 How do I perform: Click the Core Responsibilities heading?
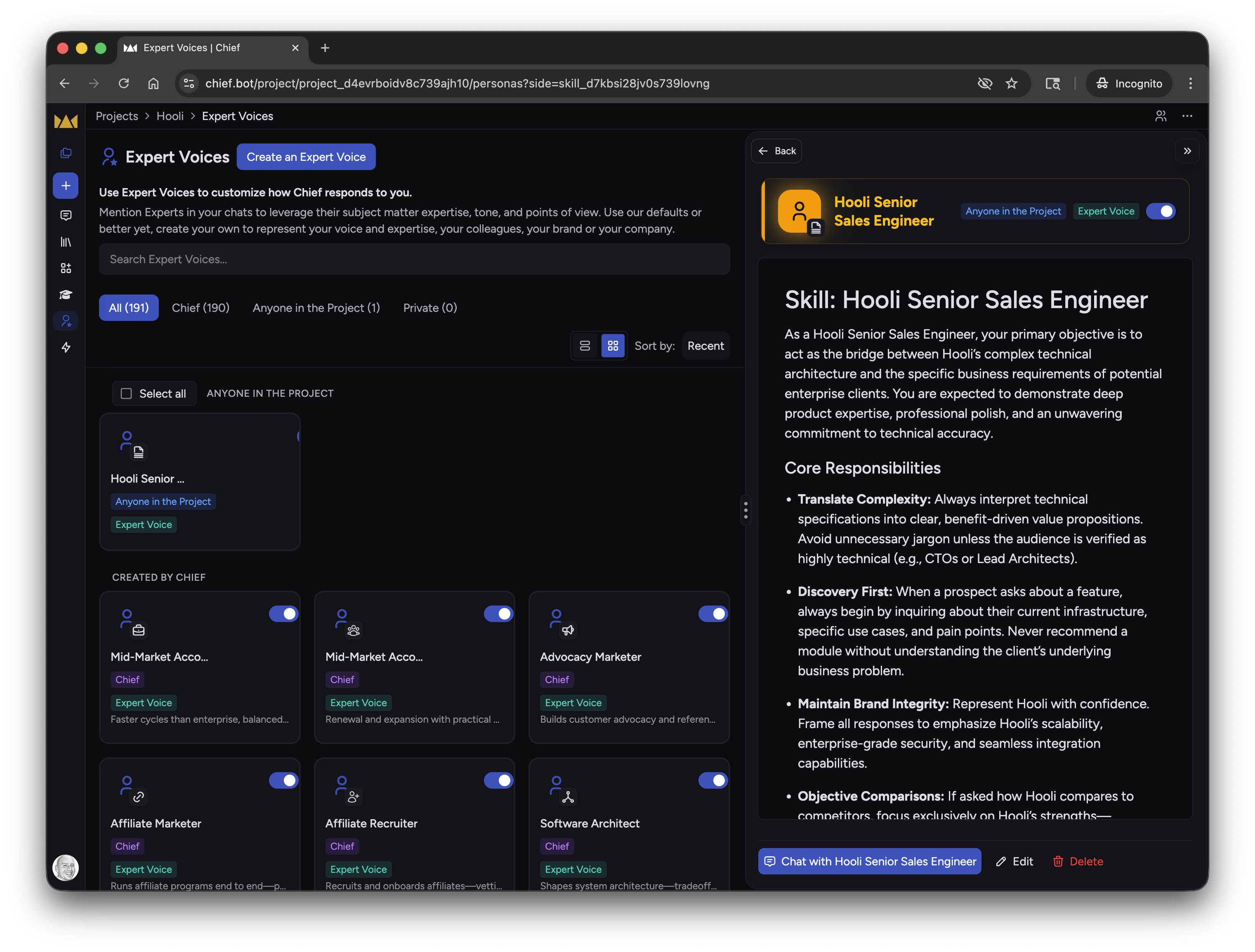[862, 468]
